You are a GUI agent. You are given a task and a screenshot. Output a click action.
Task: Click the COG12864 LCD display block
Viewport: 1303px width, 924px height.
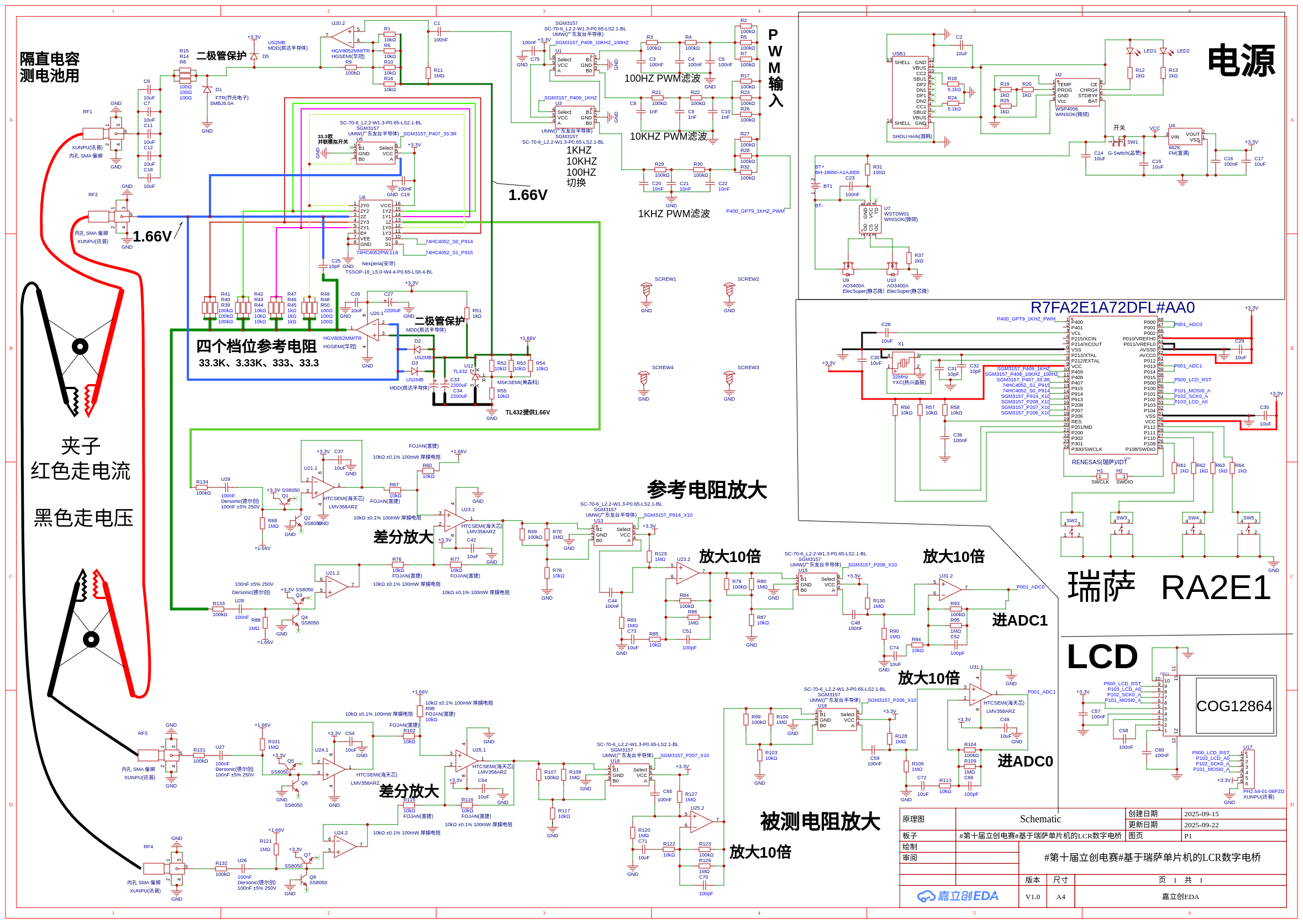click(x=1234, y=706)
